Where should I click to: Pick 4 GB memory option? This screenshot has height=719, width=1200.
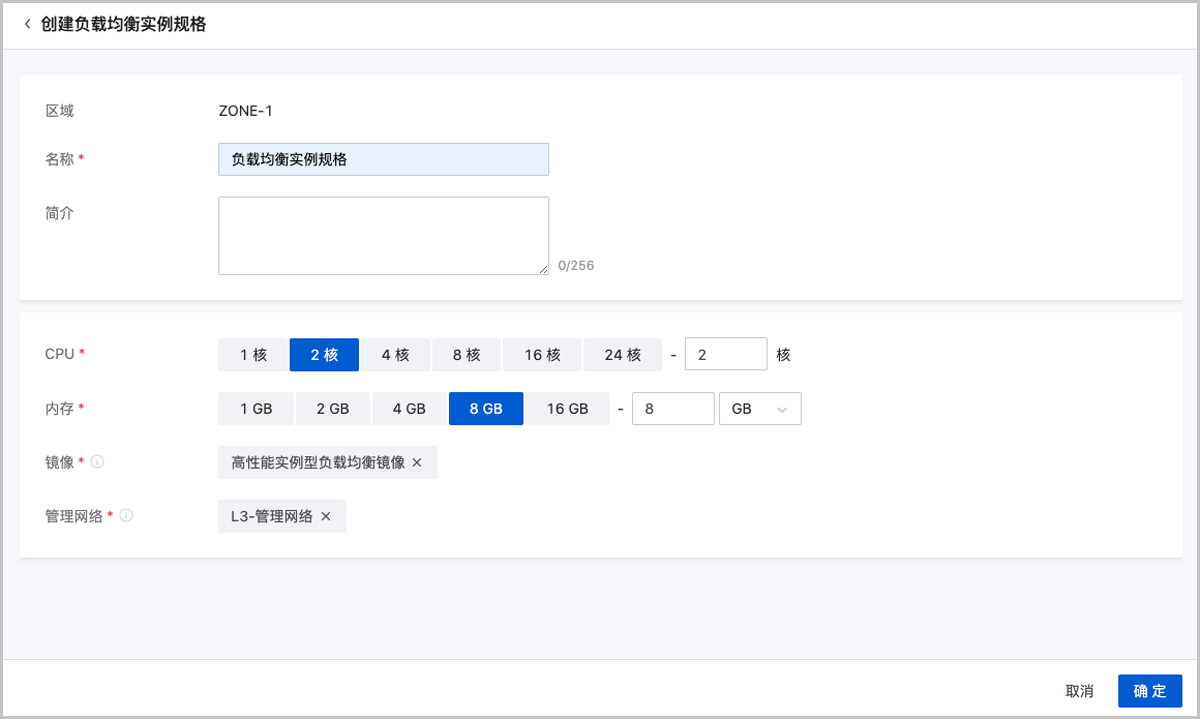[x=409, y=409]
